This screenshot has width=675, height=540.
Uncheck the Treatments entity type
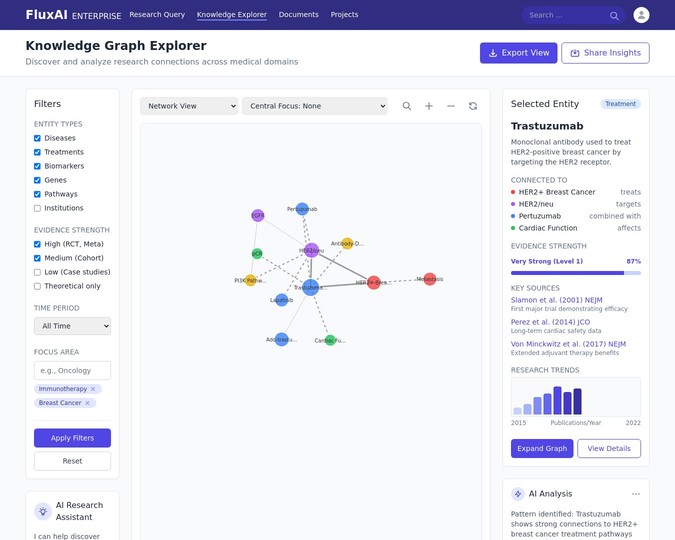(37, 152)
